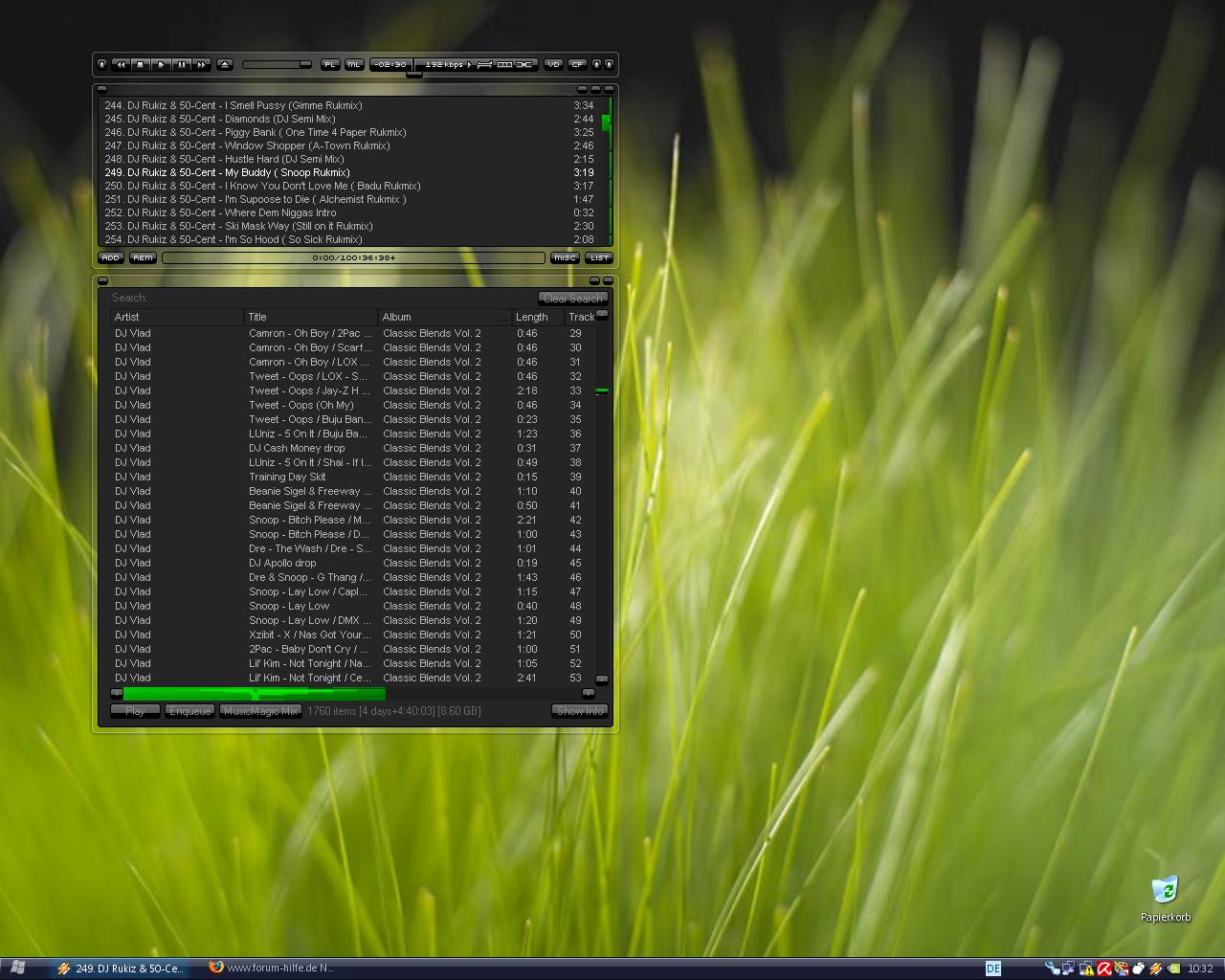Viewport: 1225px width, 980px height.
Task: Click the Eject open file icon
Action: (x=225, y=64)
